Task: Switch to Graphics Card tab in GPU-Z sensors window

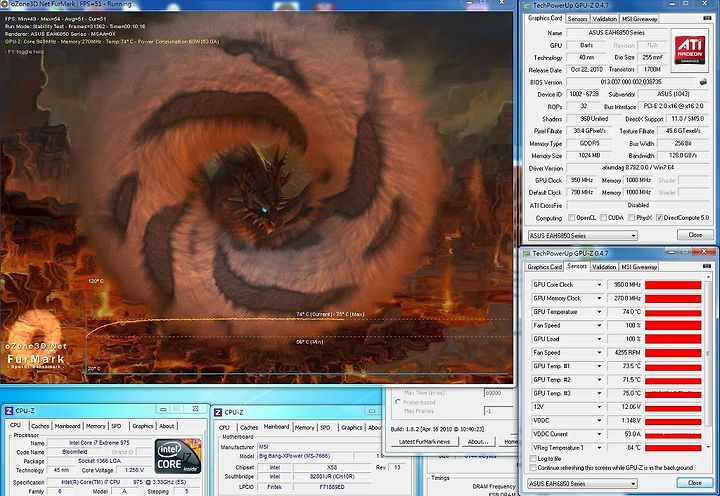Action: [545, 267]
